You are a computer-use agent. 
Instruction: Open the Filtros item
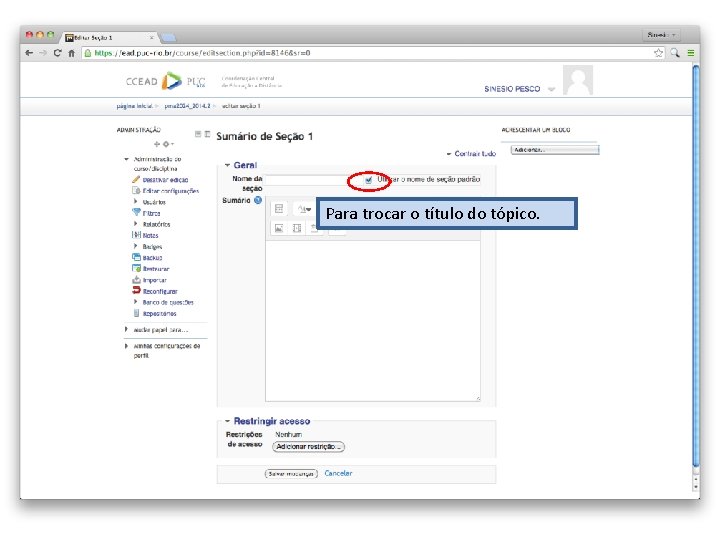click(x=151, y=214)
